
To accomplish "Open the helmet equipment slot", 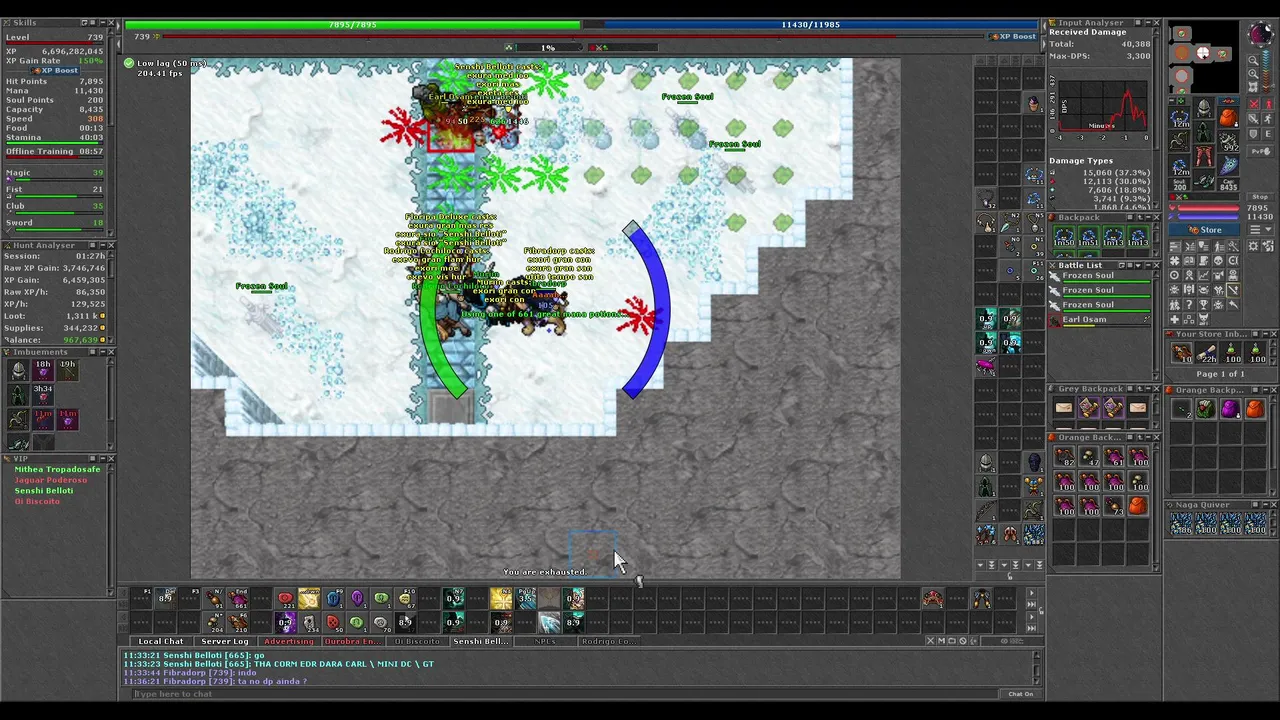I will point(1204,108).
